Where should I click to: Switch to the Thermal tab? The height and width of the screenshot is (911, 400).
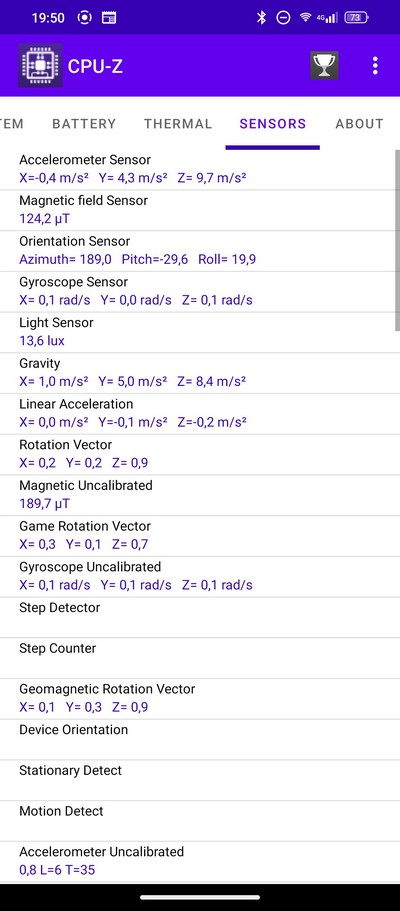point(178,123)
